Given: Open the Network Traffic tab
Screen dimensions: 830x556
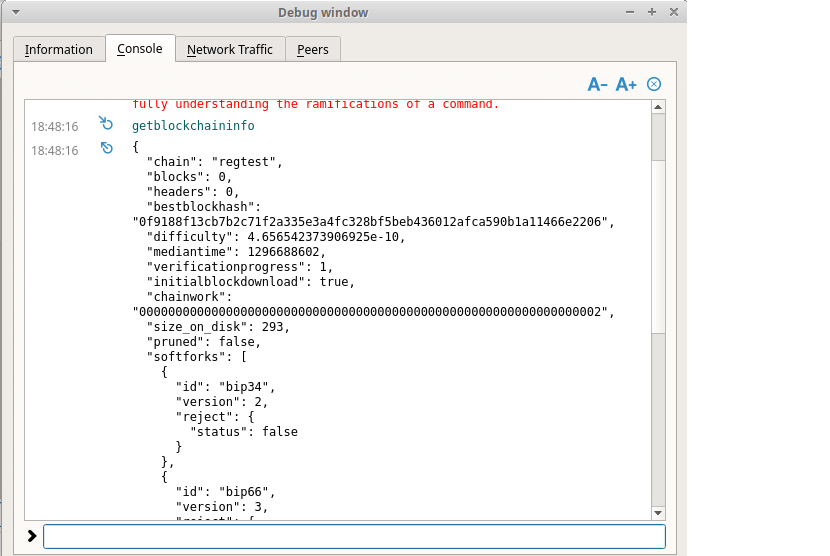Looking at the screenshot, I should click(x=230, y=49).
